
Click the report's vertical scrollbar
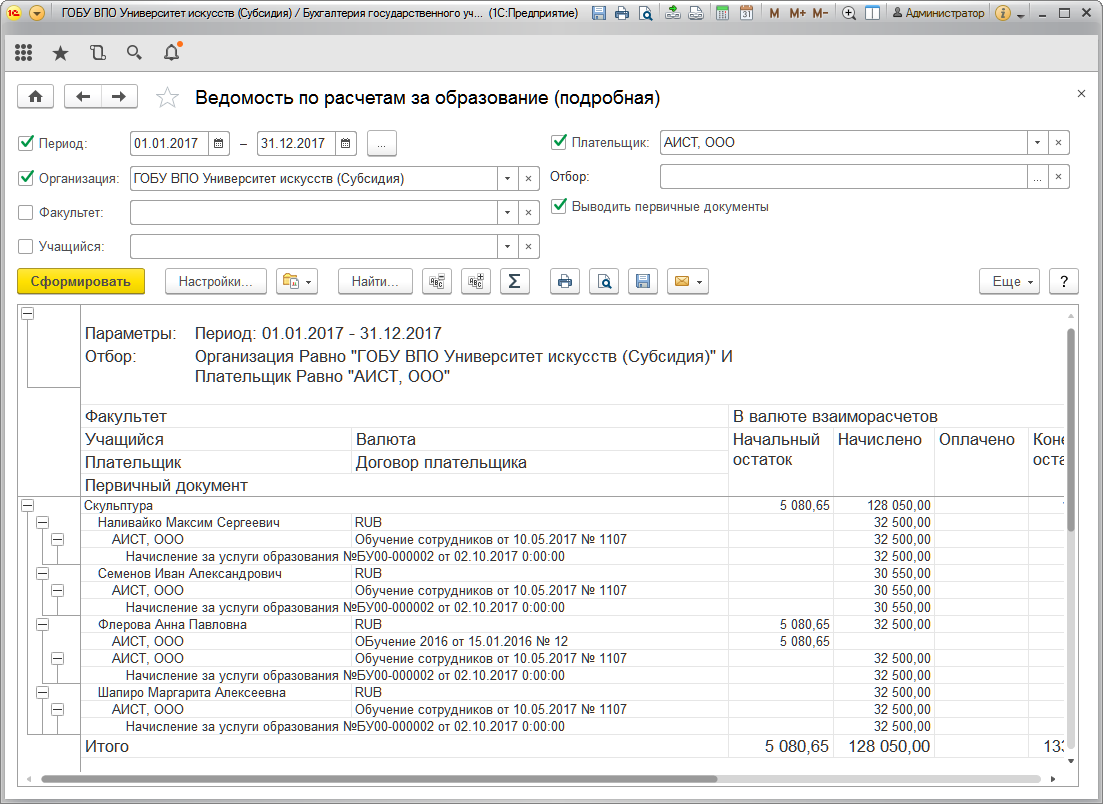coord(1071,429)
